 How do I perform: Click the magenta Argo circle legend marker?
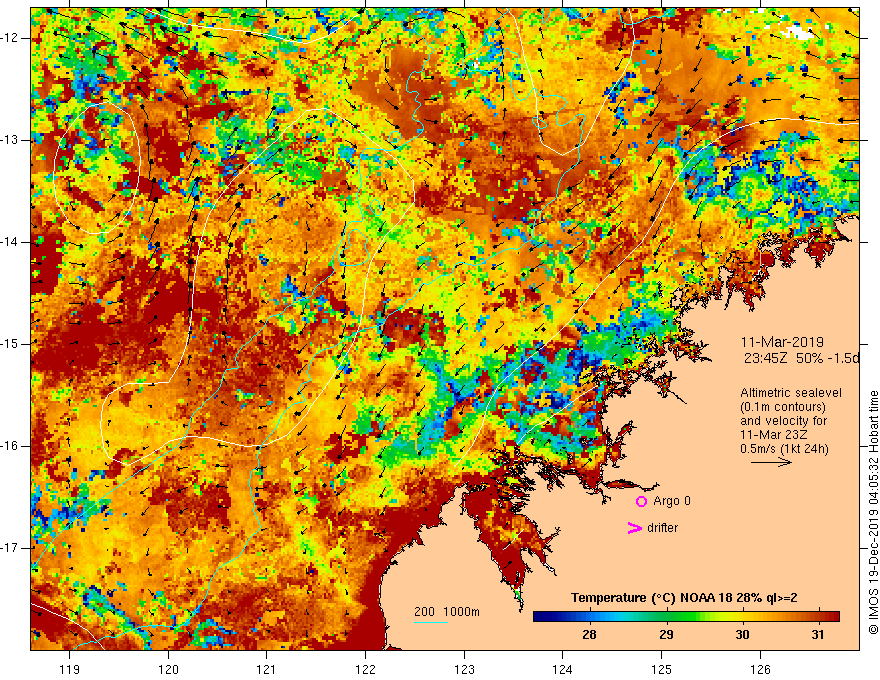641,502
